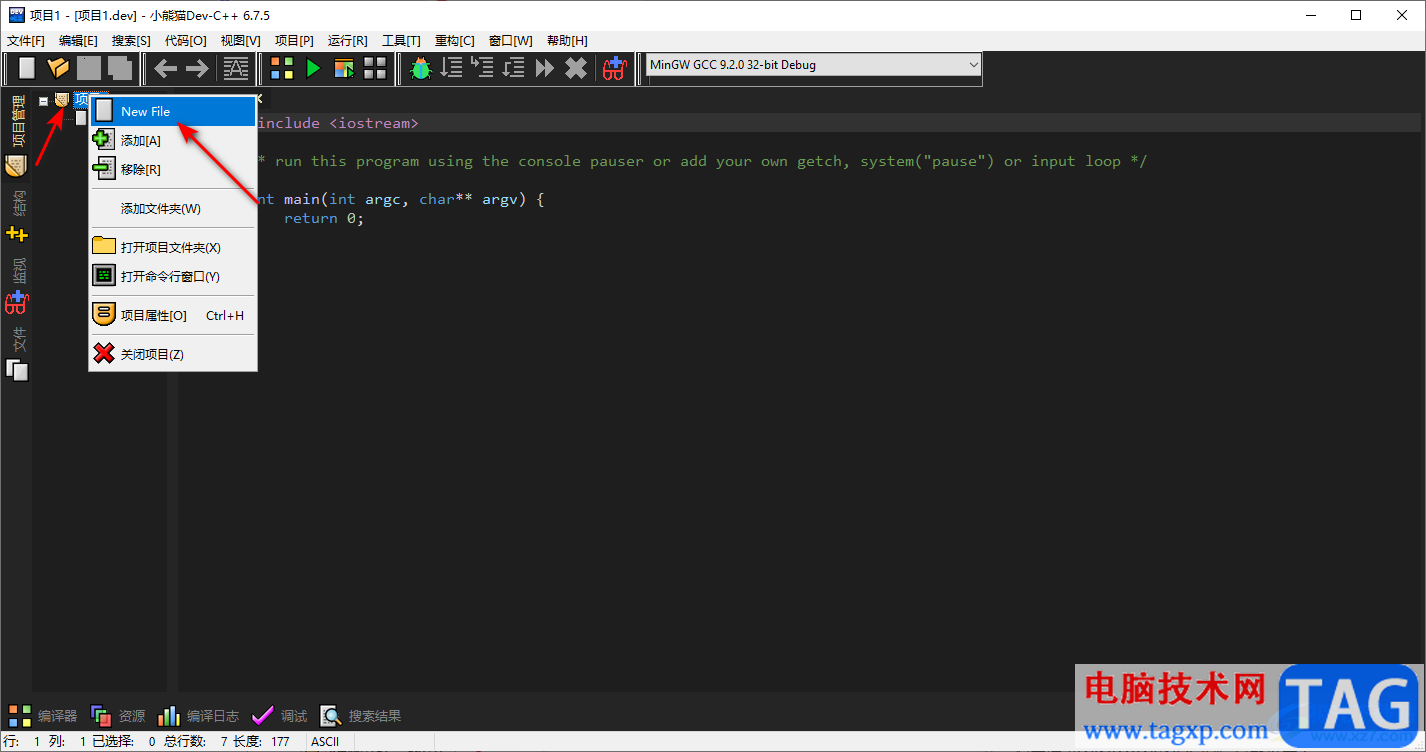
Task: Open the 代码[O] menu
Action: coord(186,41)
